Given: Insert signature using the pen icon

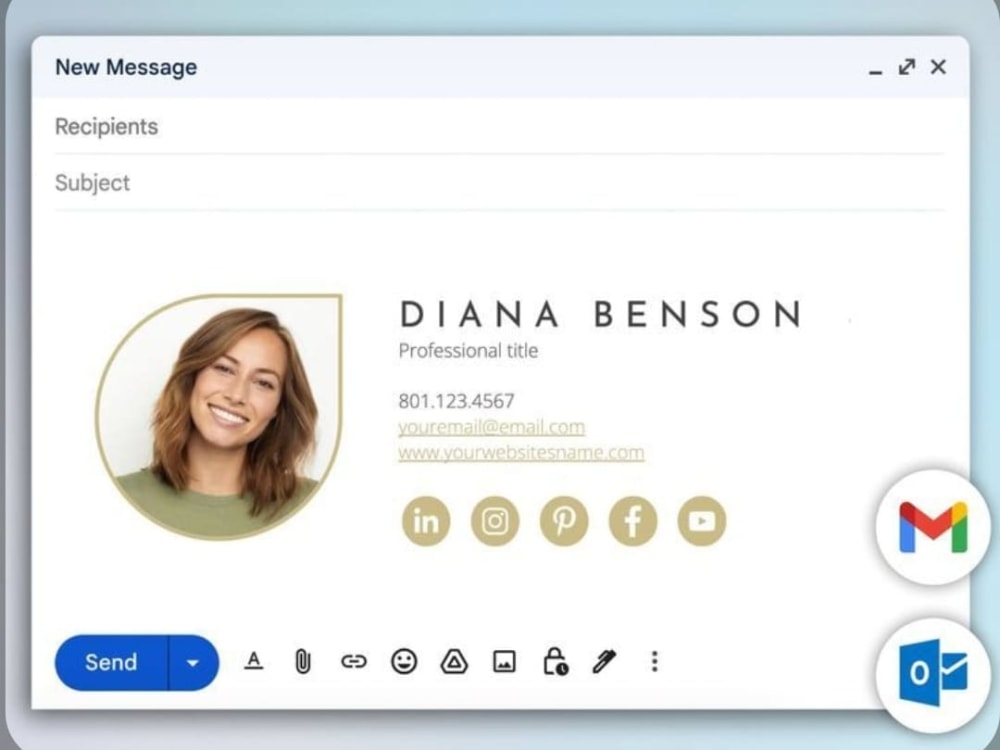Looking at the screenshot, I should click(x=604, y=661).
